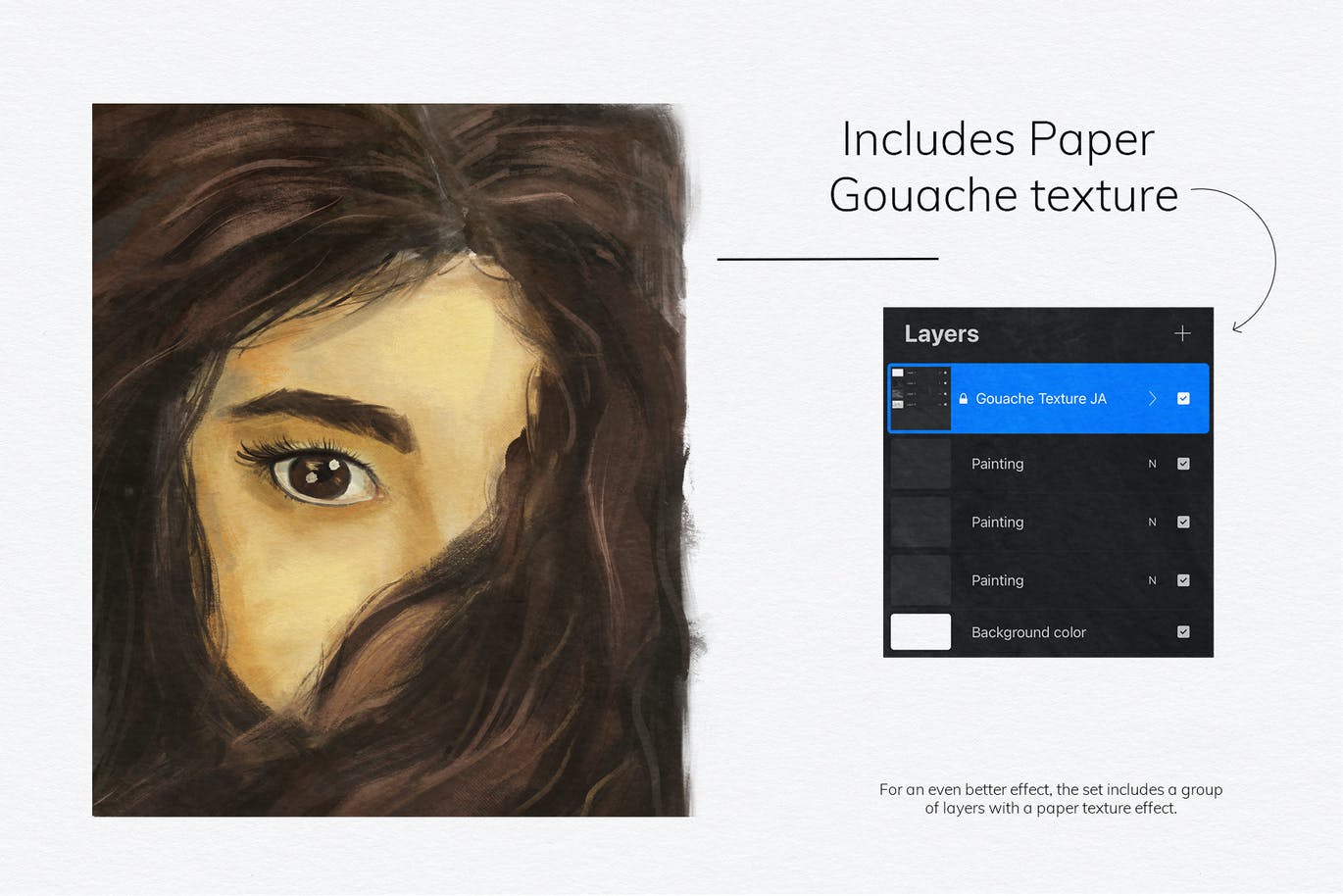The image size is (1343, 896).
Task: Add a new layer using the plus icon
Action: pos(1182,333)
